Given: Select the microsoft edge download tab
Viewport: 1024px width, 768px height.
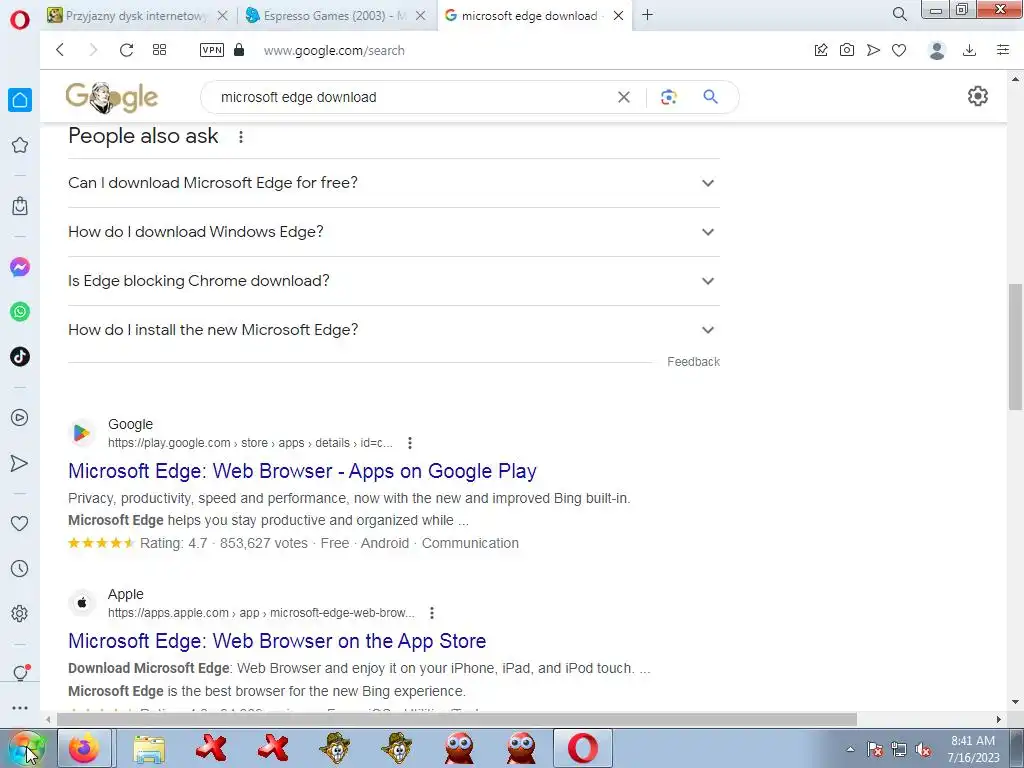Looking at the screenshot, I should coord(529,15).
